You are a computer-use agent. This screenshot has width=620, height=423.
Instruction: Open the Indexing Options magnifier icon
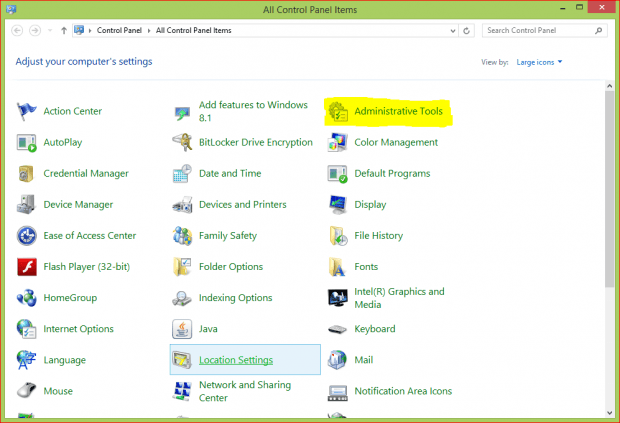182,298
